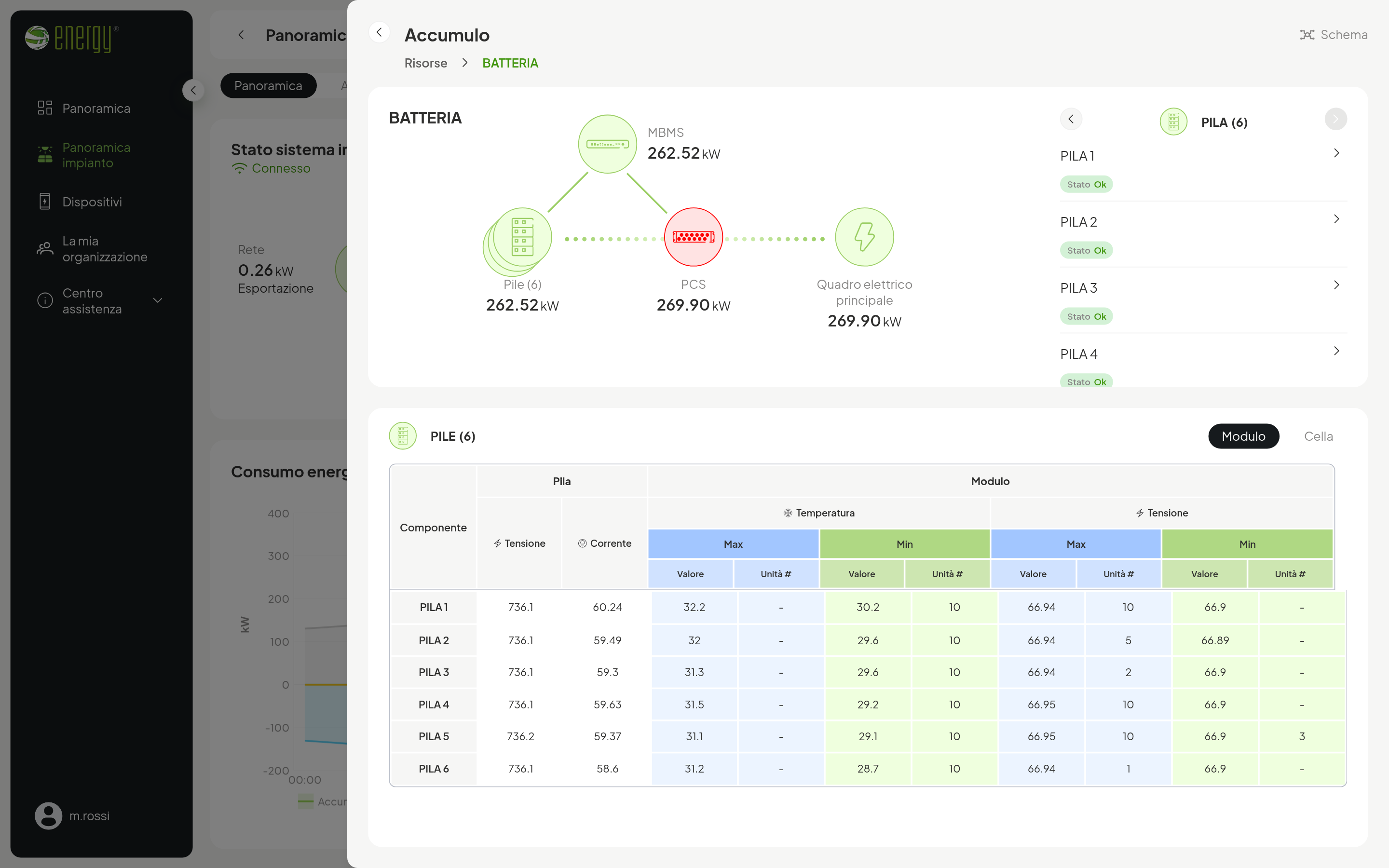Open the Schema view icon
Image resolution: width=1389 pixels, height=868 pixels.
[x=1307, y=35]
